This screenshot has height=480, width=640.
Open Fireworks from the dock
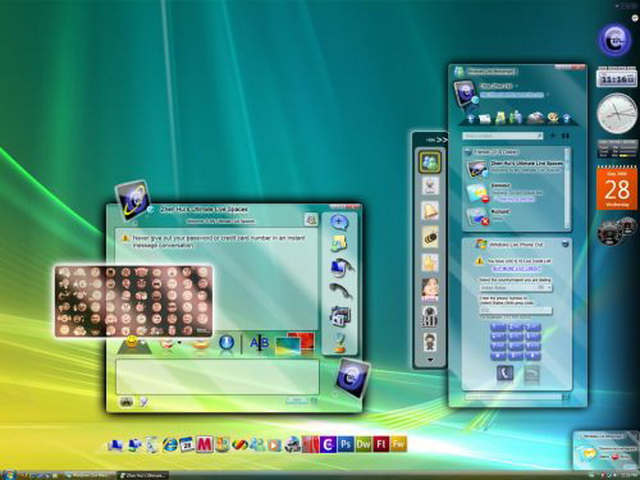[x=398, y=444]
